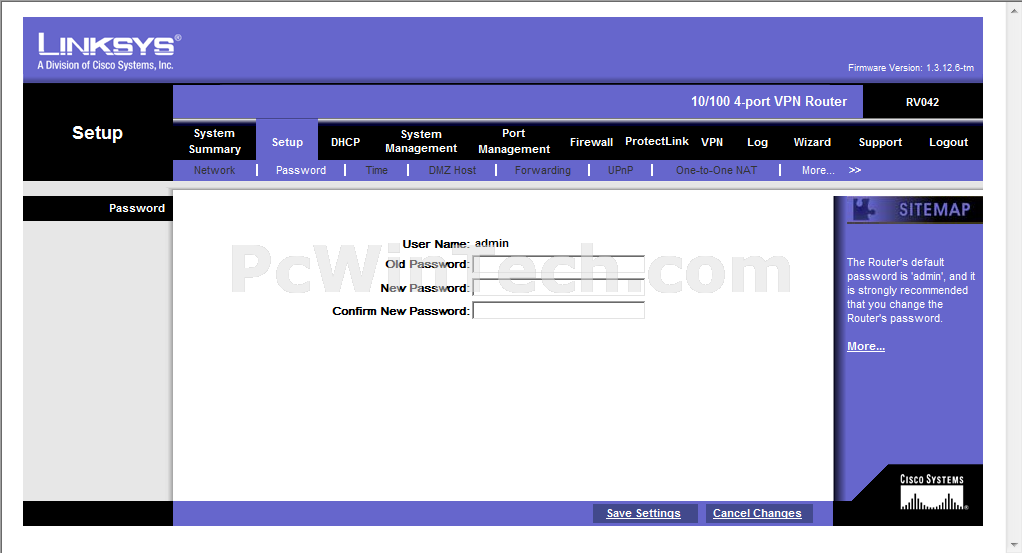Go to System Management tab

[x=421, y=141]
